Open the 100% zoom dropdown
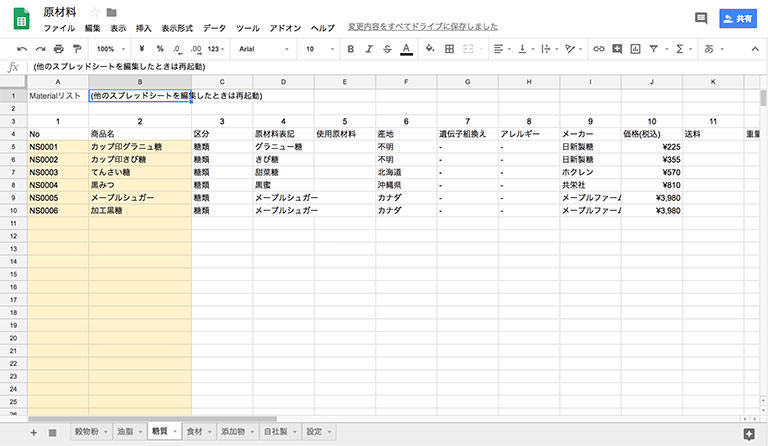The height and width of the screenshot is (446, 768). tap(109, 48)
